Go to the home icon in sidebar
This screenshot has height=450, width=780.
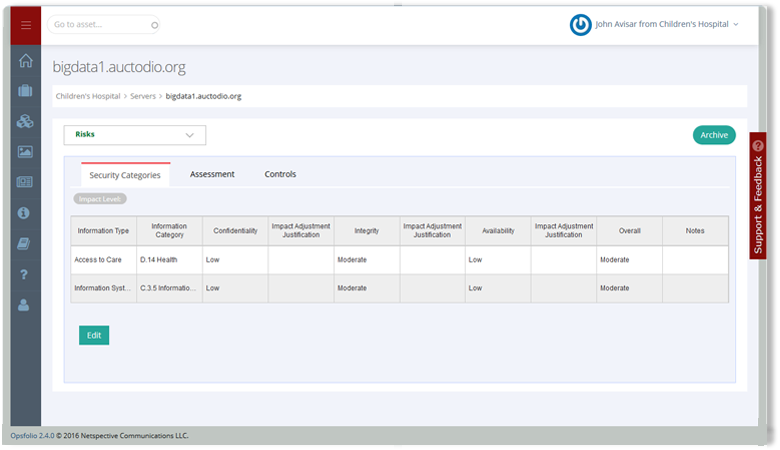coord(26,60)
